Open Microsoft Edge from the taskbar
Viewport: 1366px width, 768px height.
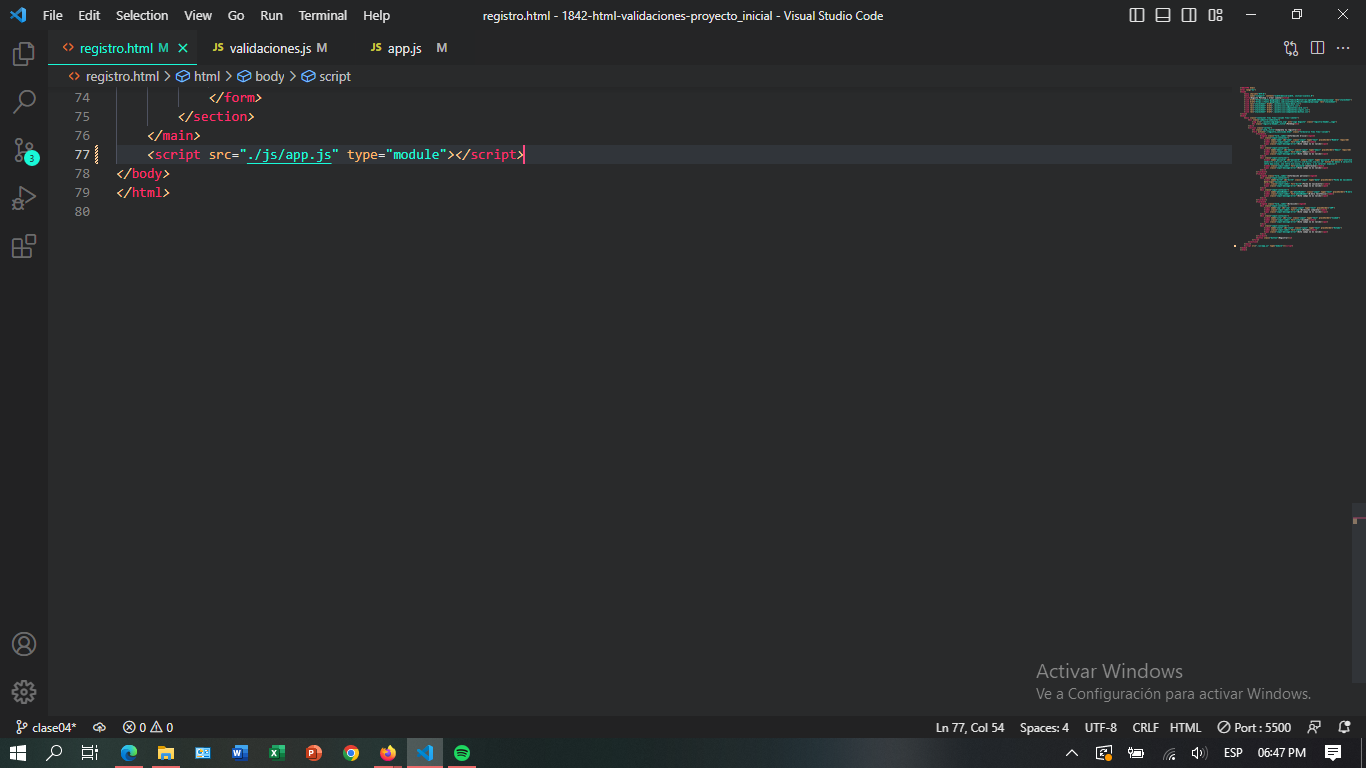coord(129,752)
